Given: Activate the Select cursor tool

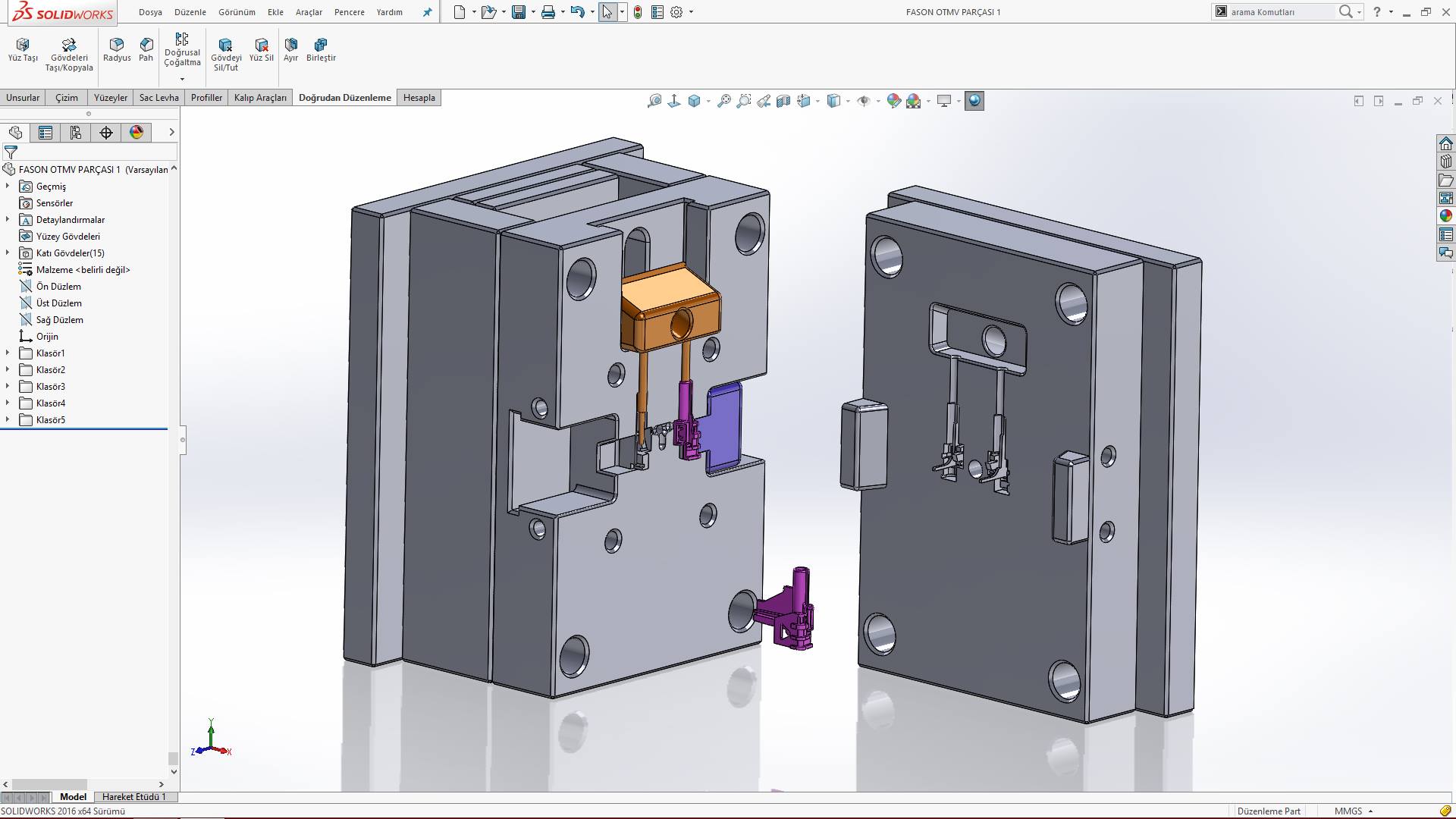Looking at the screenshot, I should click(x=607, y=12).
